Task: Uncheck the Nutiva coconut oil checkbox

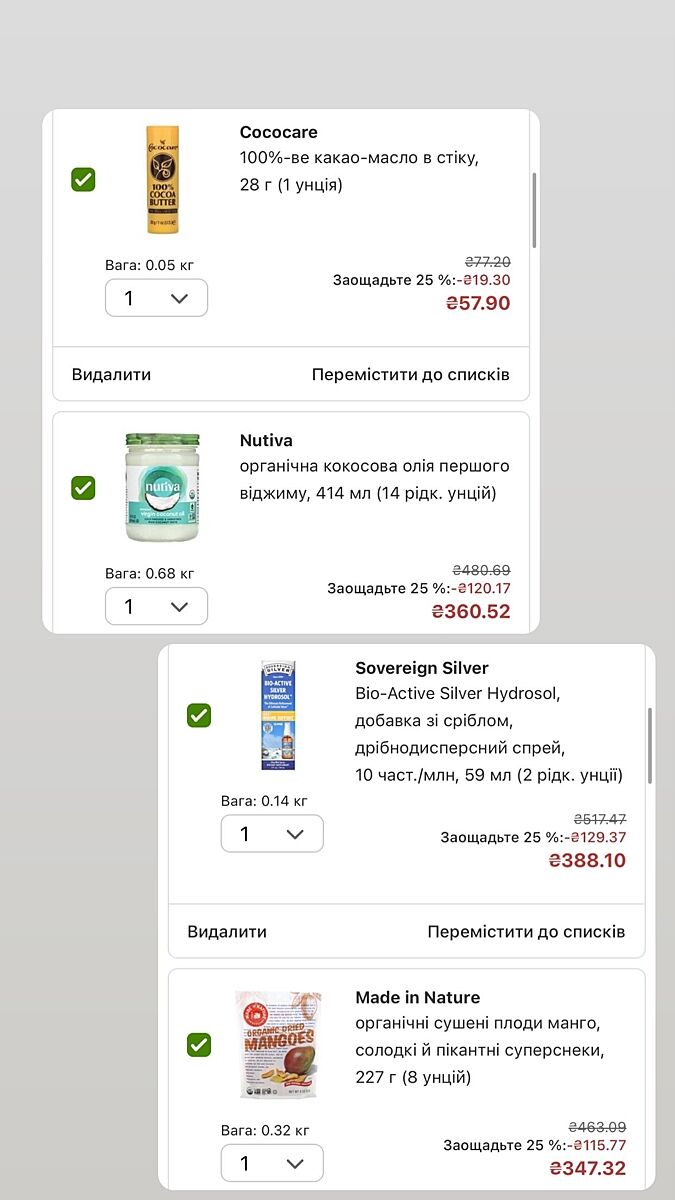Action: pos(83,488)
